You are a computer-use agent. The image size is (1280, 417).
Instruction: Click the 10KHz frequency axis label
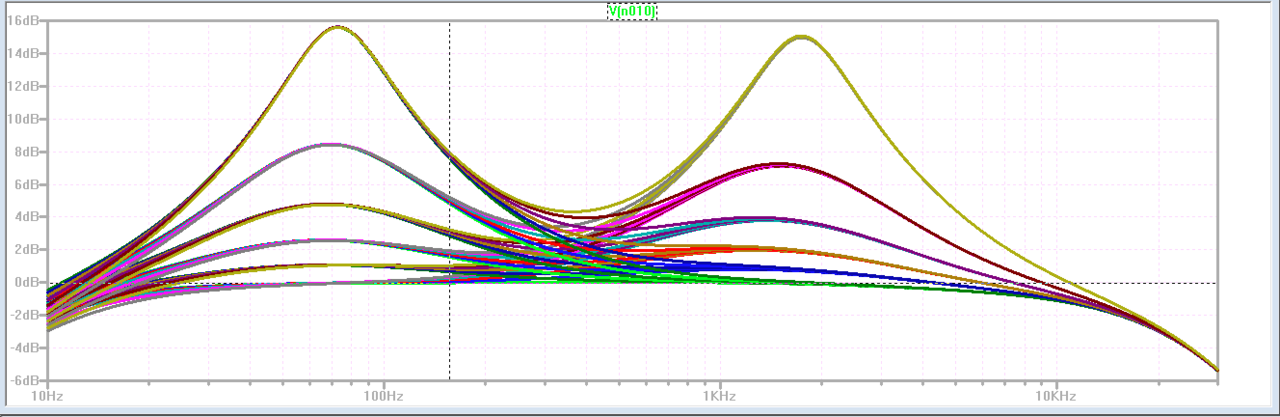coord(1055,397)
